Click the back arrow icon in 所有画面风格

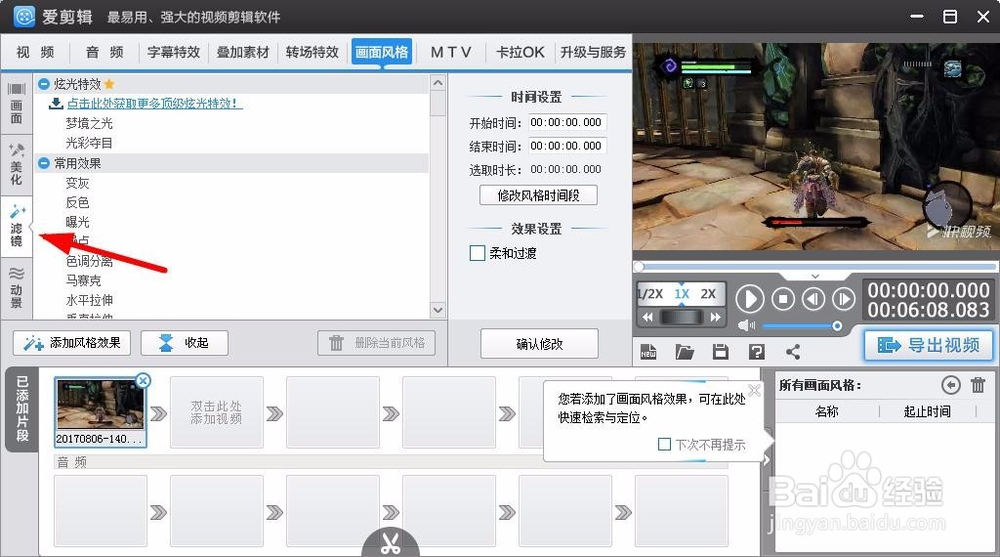[951, 385]
